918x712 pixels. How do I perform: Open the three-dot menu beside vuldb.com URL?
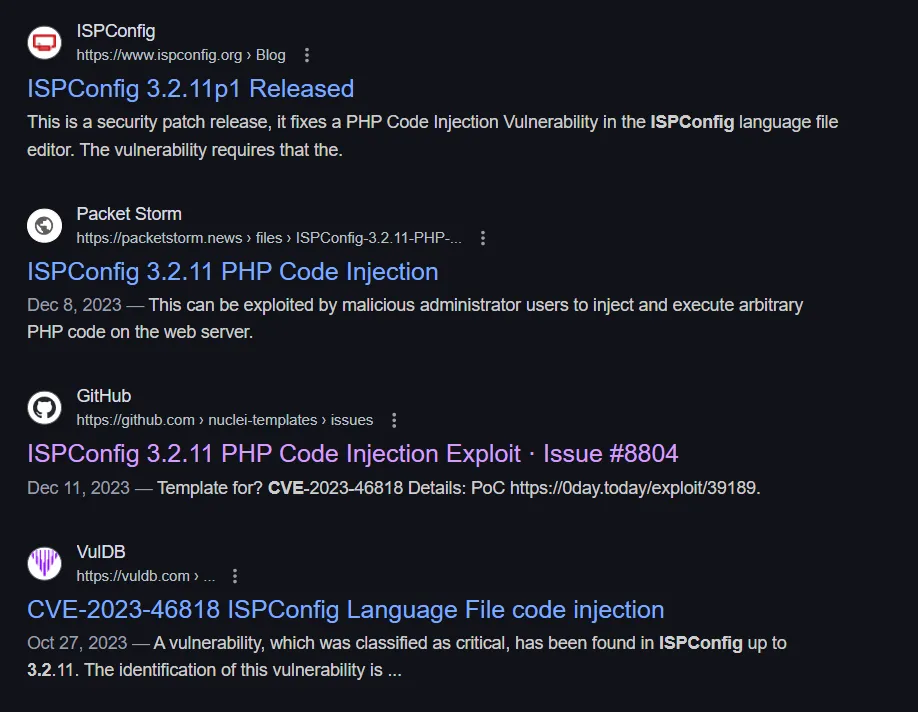(235, 576)
